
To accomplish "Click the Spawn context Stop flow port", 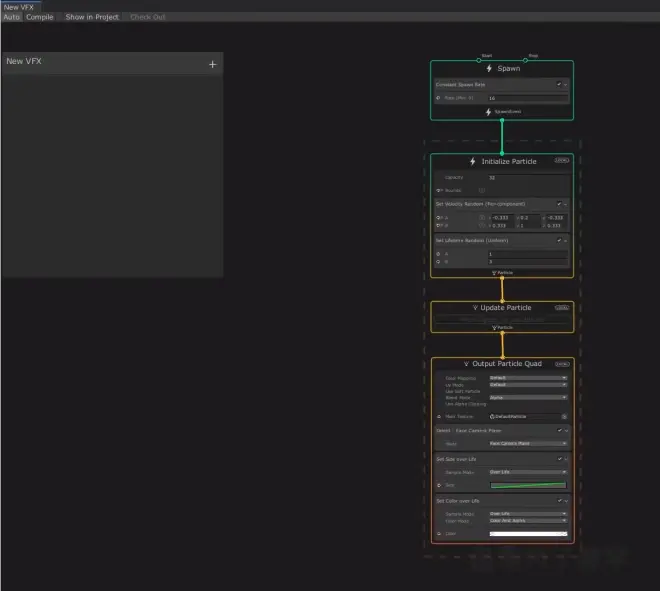I will pyautogui.click(x=525, y=60).
